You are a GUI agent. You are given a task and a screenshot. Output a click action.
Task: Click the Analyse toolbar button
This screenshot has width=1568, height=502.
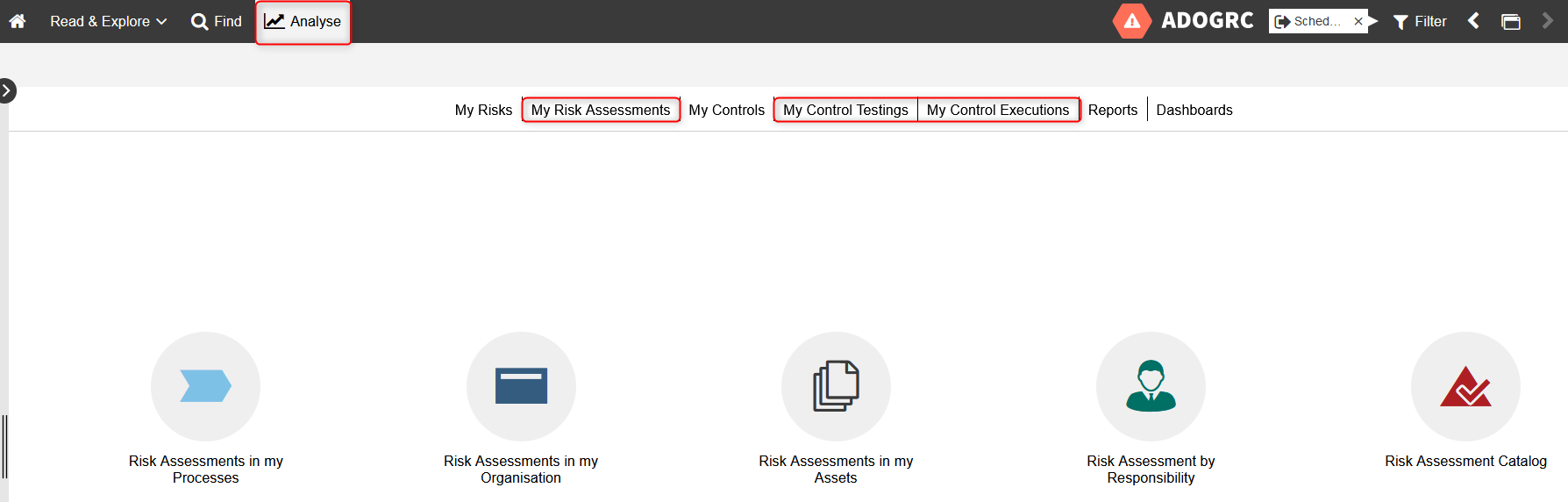[303, 21]
